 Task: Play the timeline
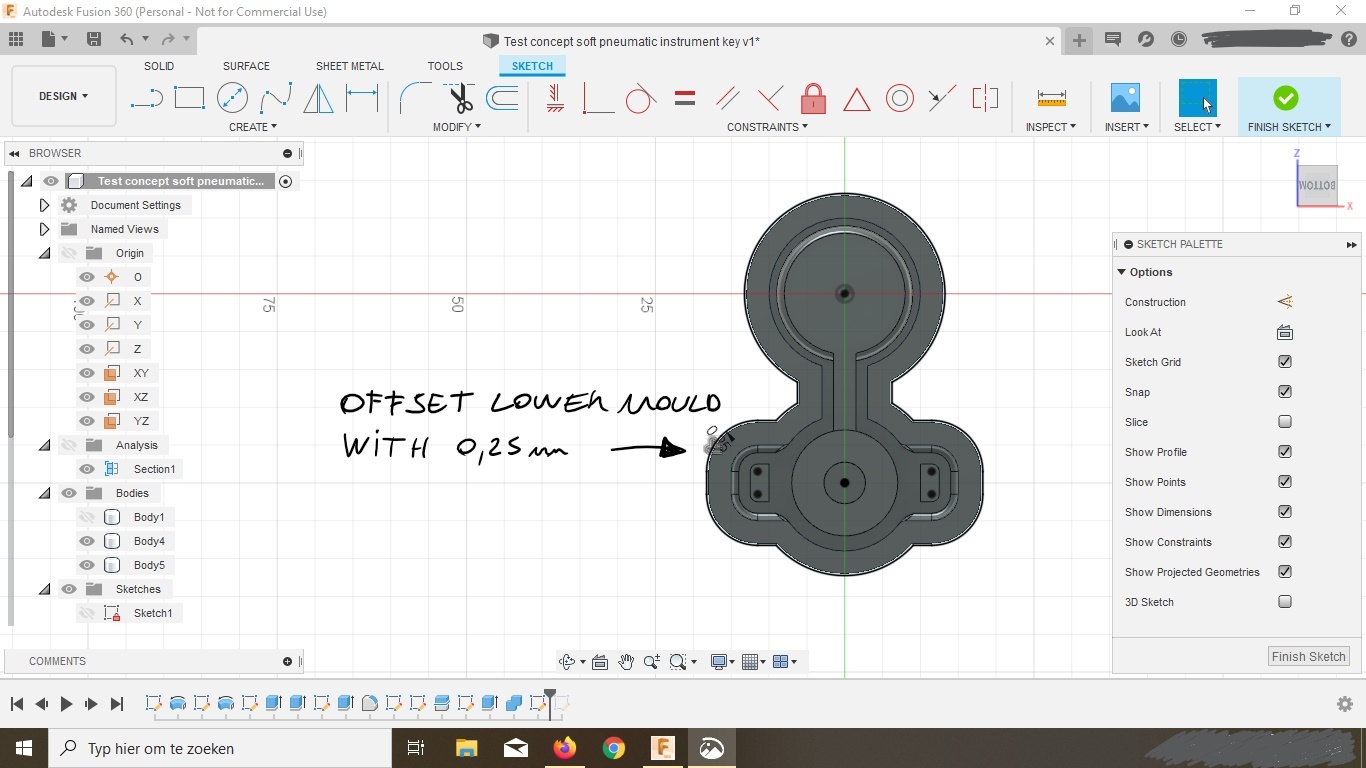66,704
